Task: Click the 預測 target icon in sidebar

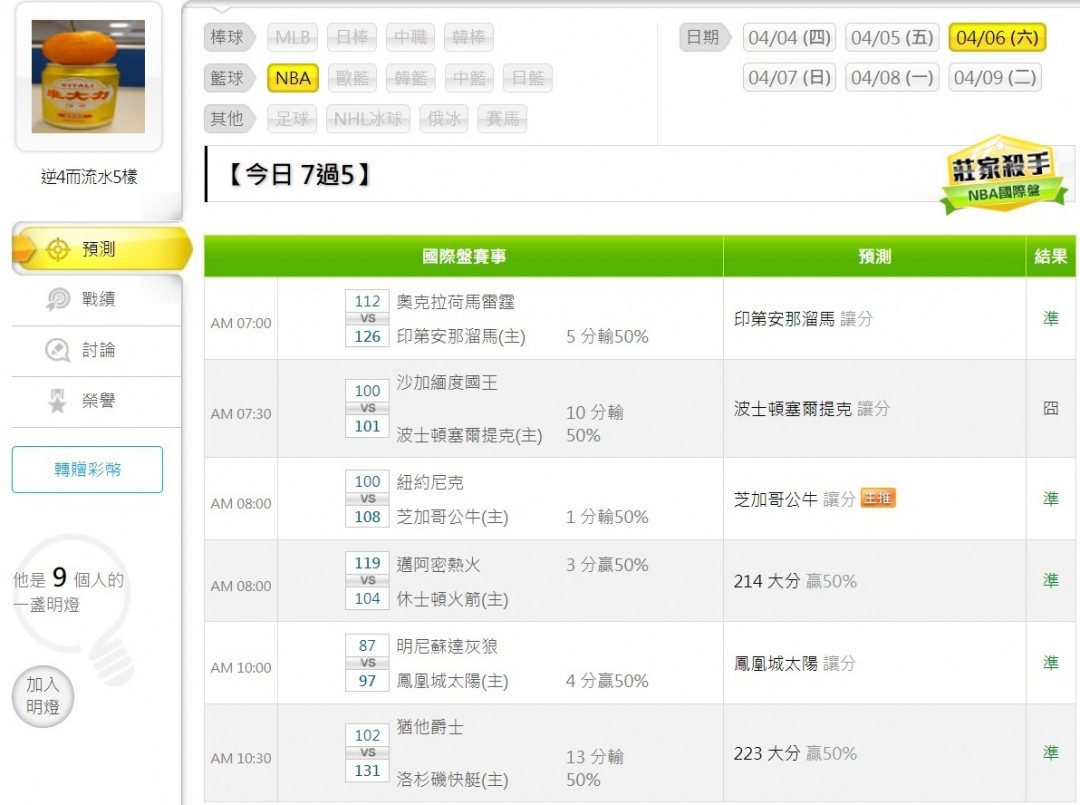Action: tap(58, 249)
